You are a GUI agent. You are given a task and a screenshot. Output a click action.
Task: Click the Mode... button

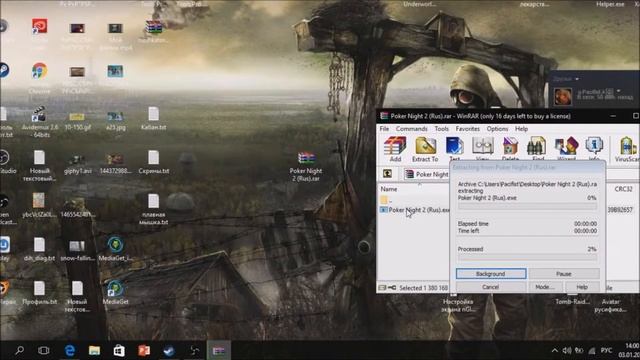[x=544, y=287]
